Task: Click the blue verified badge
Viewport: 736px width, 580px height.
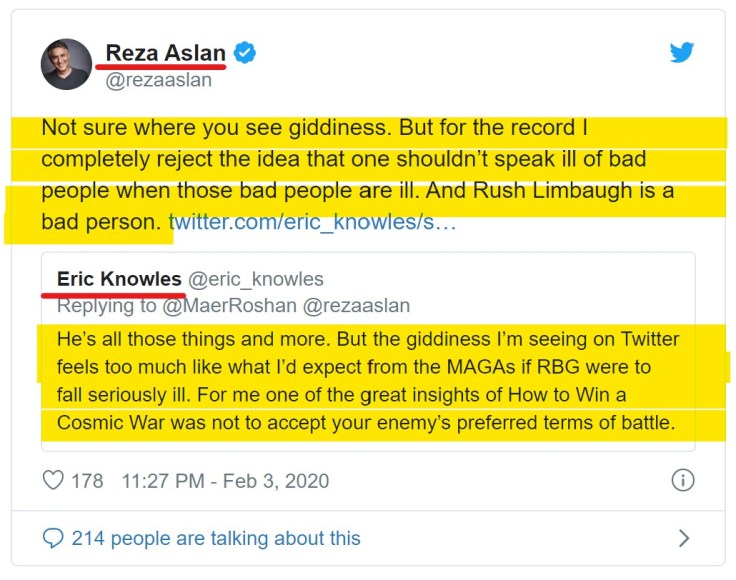Action: [x=244, y=52]
